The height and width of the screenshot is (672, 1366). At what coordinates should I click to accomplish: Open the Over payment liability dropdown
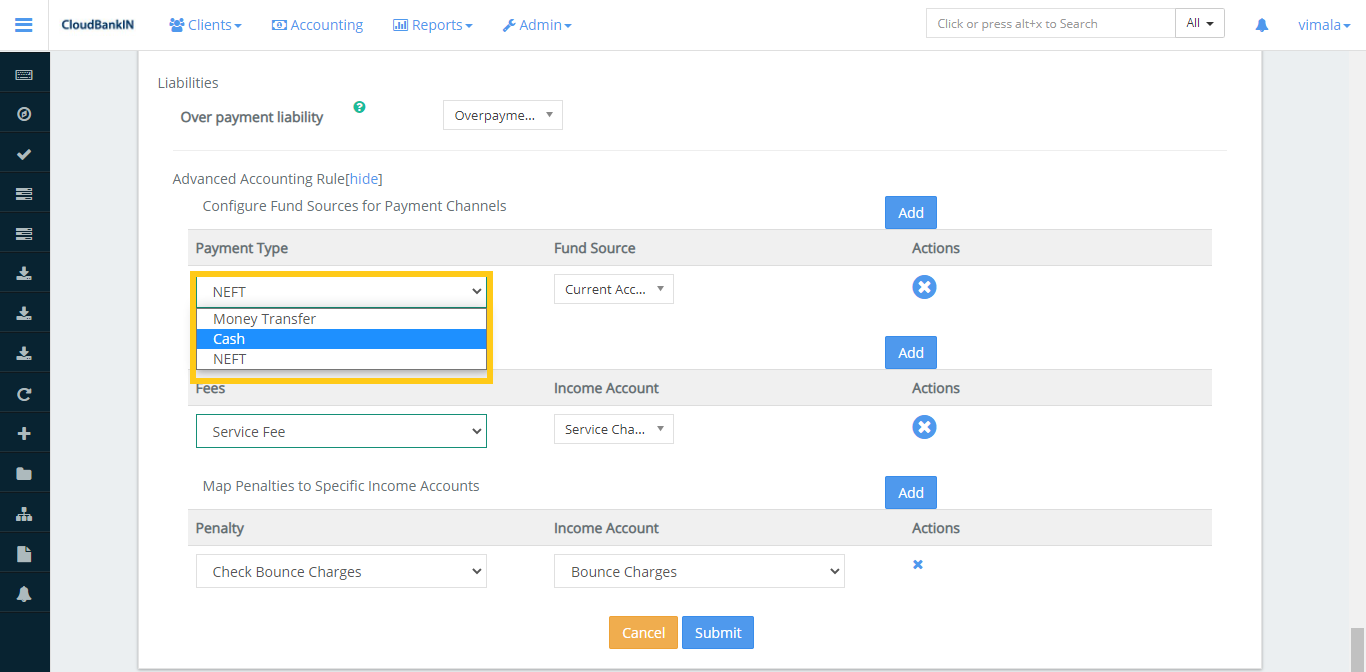click(x=502, y=114)
